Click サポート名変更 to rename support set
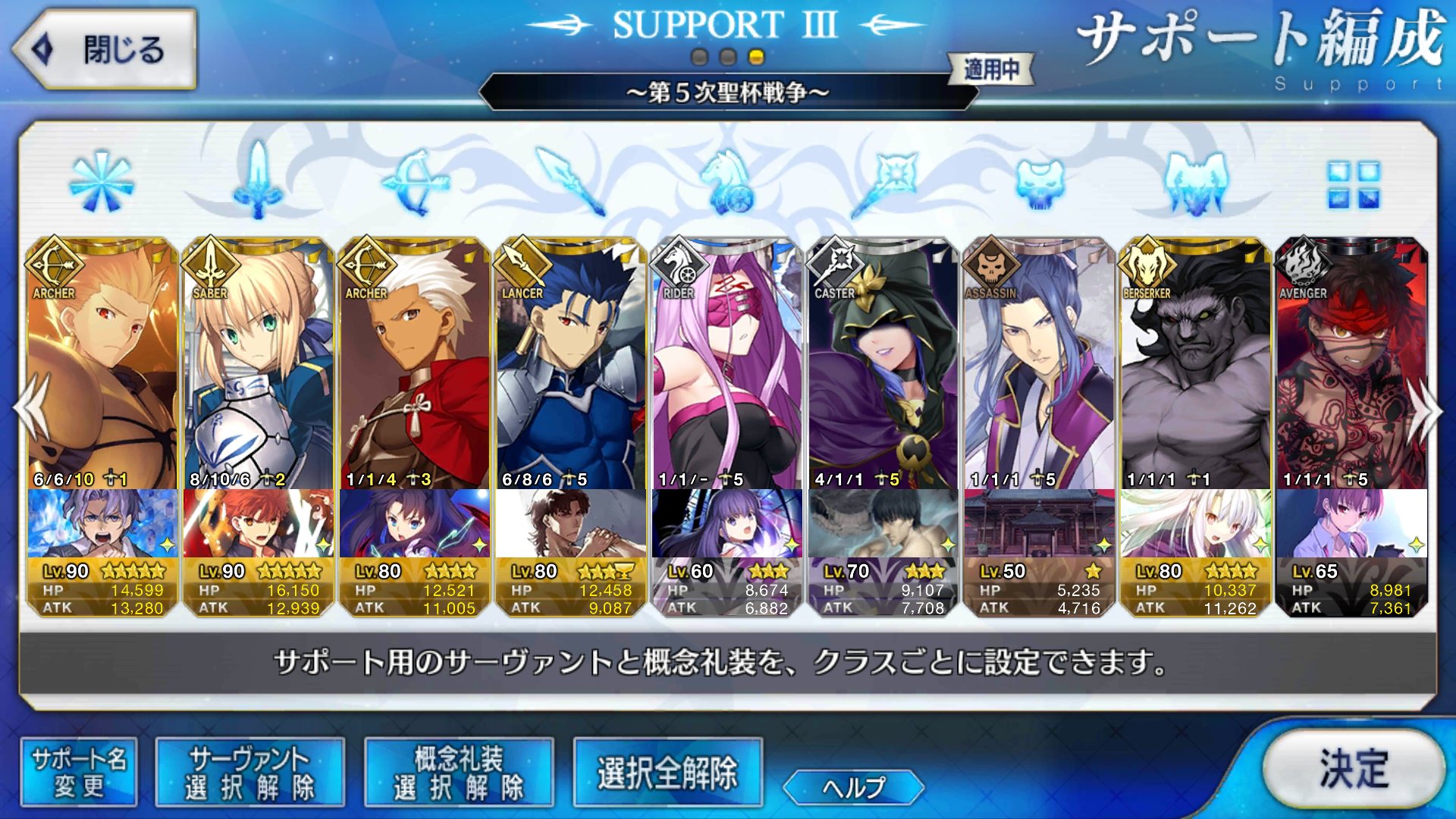 [x=79, y=772]
